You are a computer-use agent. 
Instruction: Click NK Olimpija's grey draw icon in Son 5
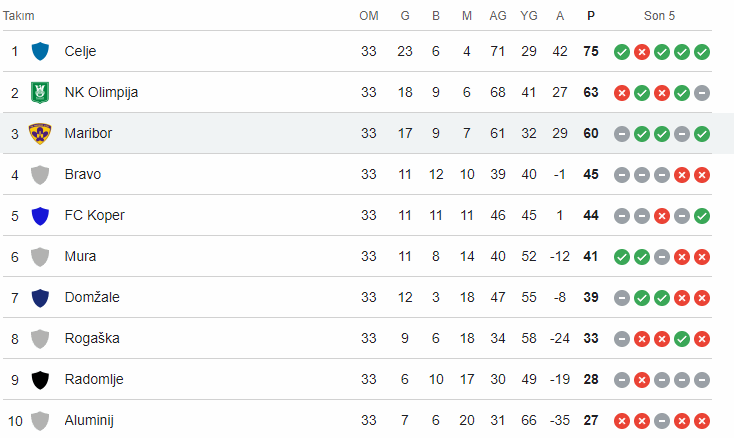702,93
